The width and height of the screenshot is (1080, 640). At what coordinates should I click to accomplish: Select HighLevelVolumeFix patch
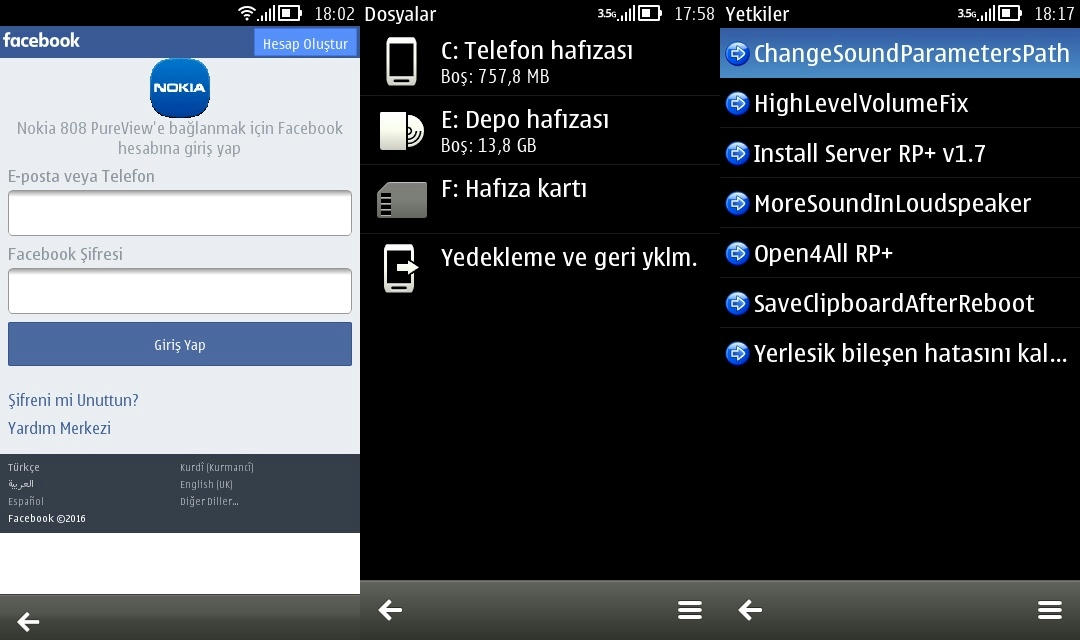click(900, 103)
